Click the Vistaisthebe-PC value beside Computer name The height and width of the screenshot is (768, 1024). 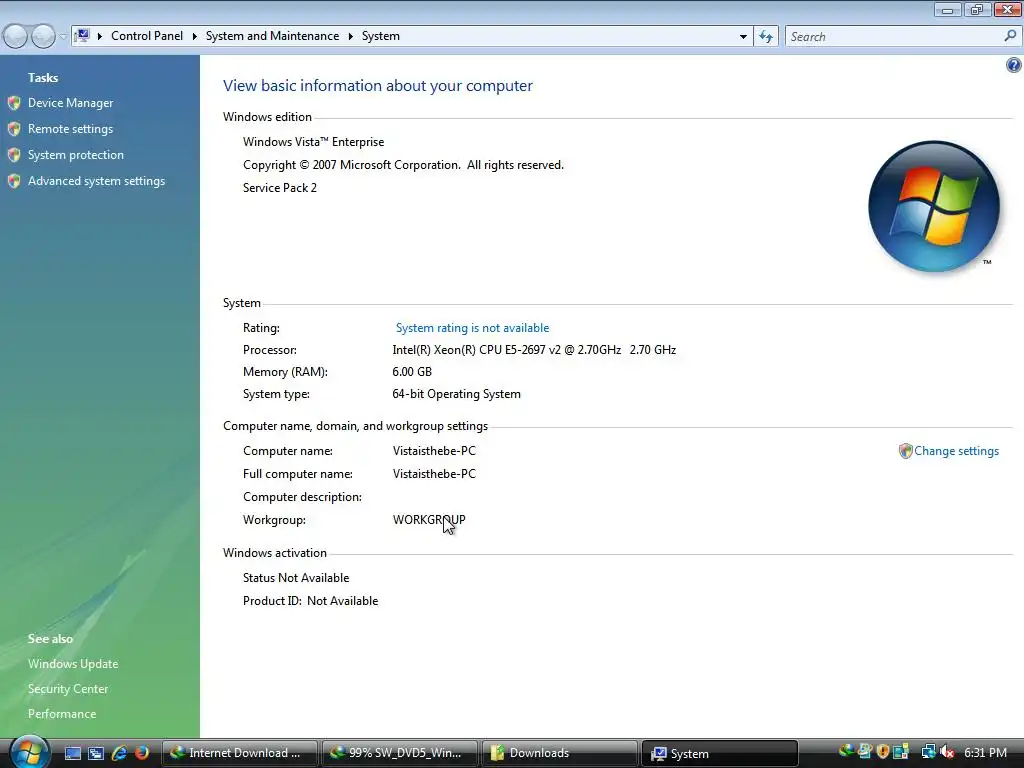pyautogui.click(x=434, y=451)
